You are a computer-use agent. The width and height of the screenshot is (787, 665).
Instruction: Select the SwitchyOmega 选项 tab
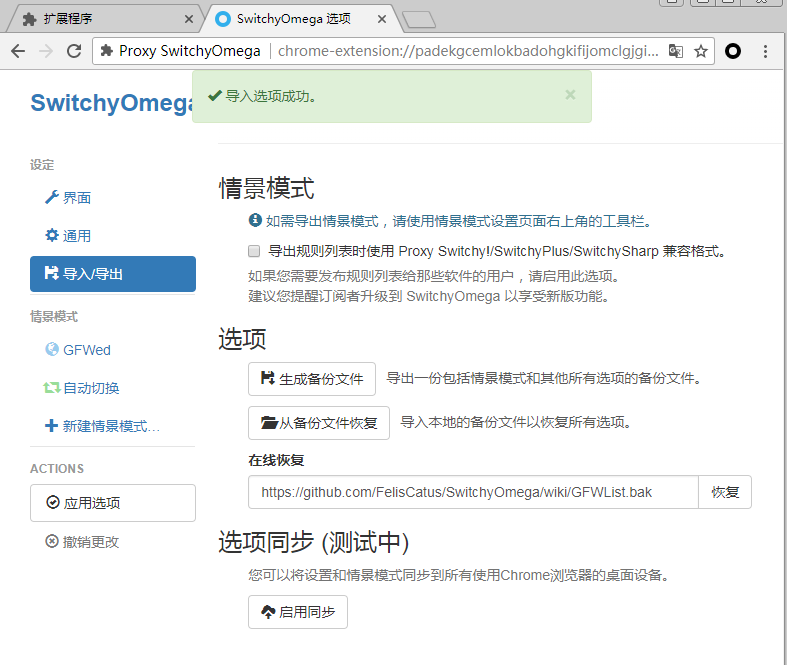[299, 19]
